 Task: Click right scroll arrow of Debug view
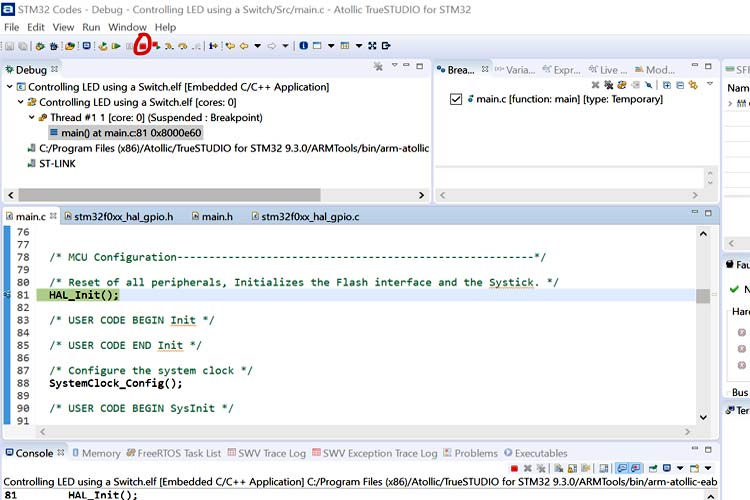(x=421, y=195)
